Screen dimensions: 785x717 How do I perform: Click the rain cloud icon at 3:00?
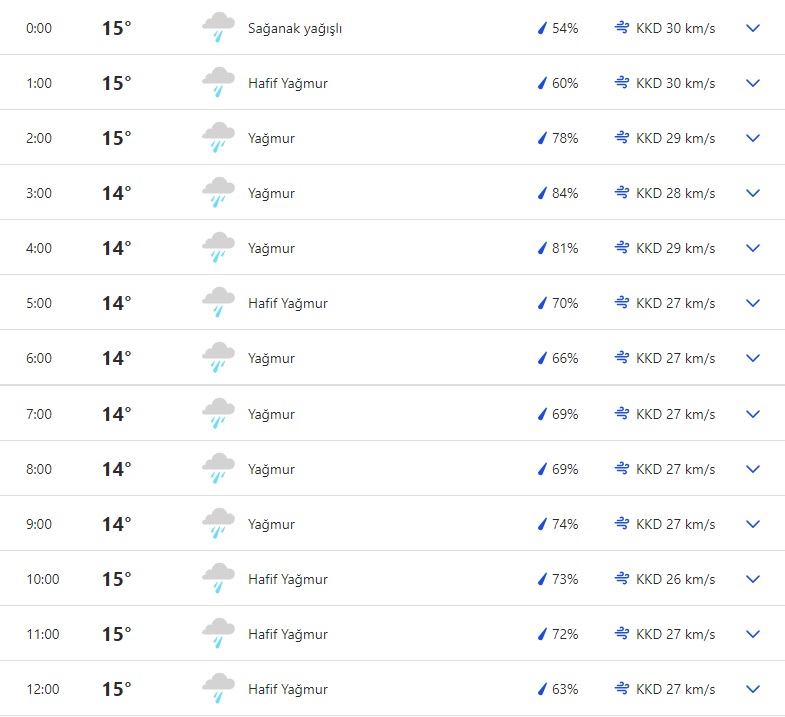[x=218, y=193]
